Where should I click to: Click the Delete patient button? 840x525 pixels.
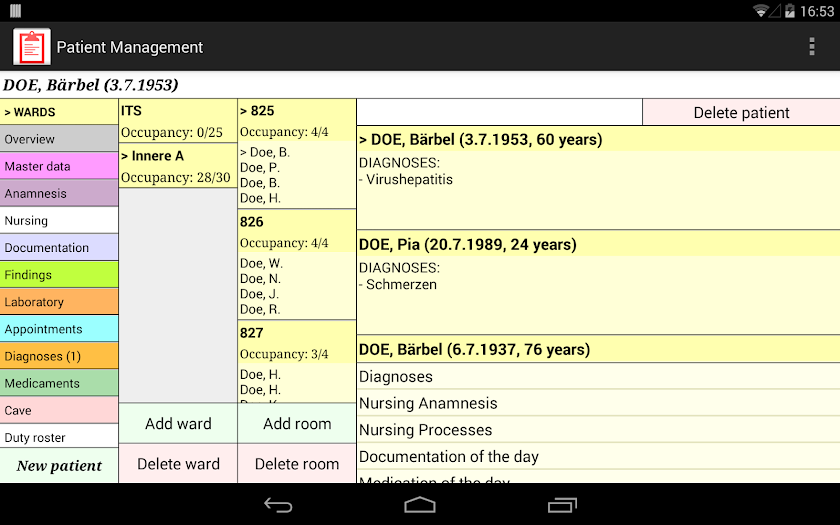[x=741, y=112]
